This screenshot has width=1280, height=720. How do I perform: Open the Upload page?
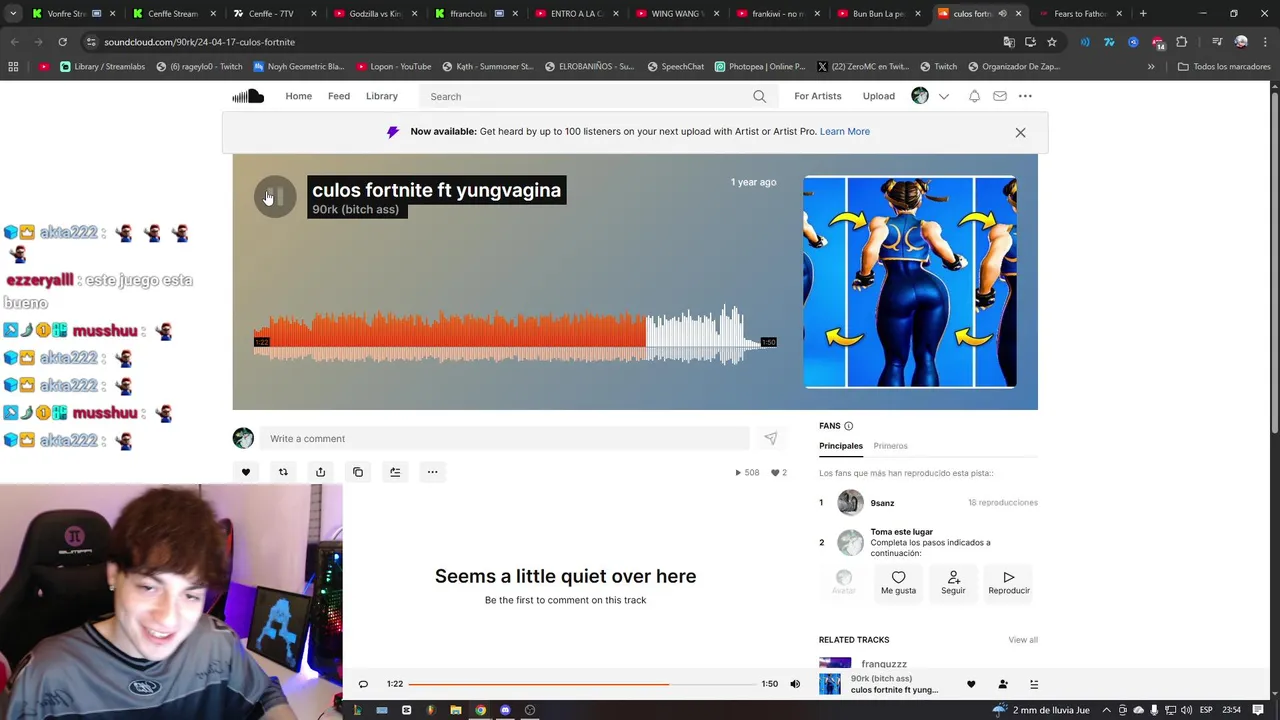point(879,96)
